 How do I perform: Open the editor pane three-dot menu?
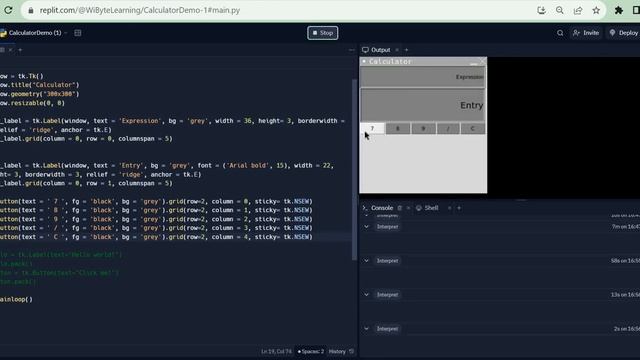351,50
